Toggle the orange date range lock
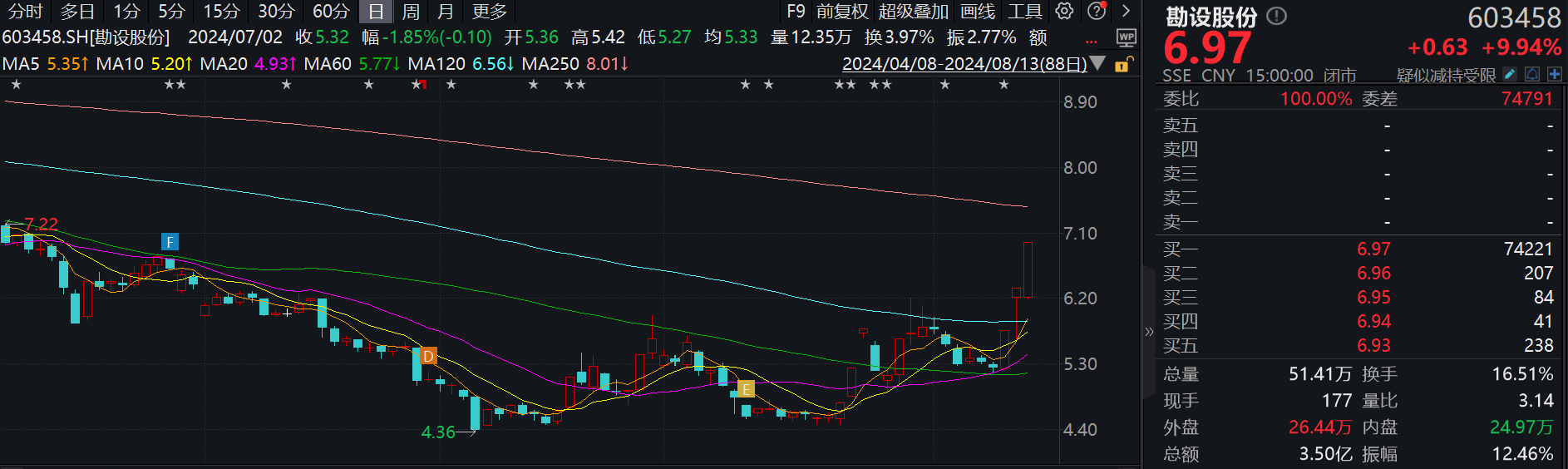This screenshot has height=469, width=1568. click(1122, 64)
